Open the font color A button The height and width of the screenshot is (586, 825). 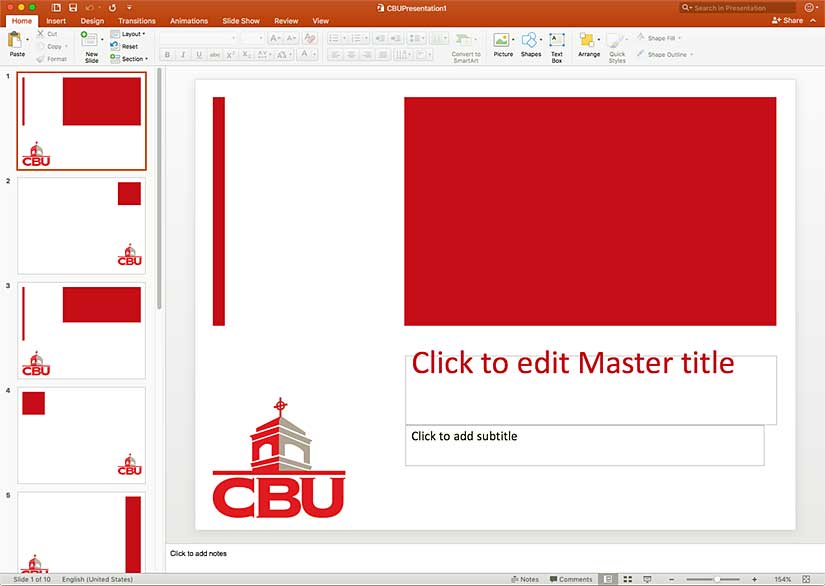tap(304, 54)
